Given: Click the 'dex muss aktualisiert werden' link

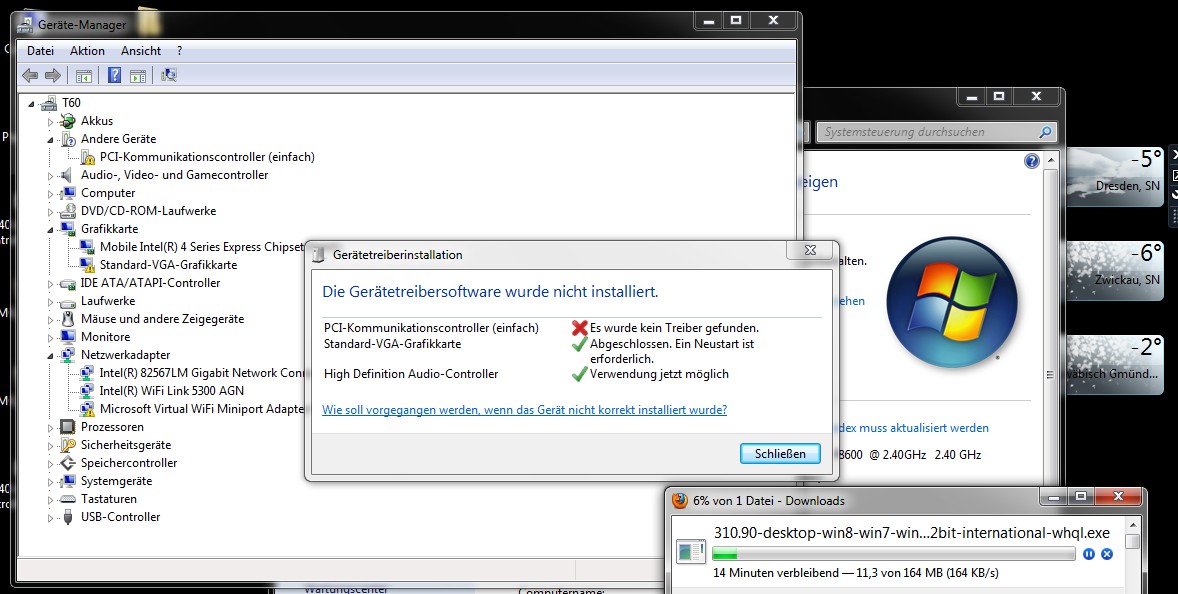Looking at the screenshot, I should point(913,428).
